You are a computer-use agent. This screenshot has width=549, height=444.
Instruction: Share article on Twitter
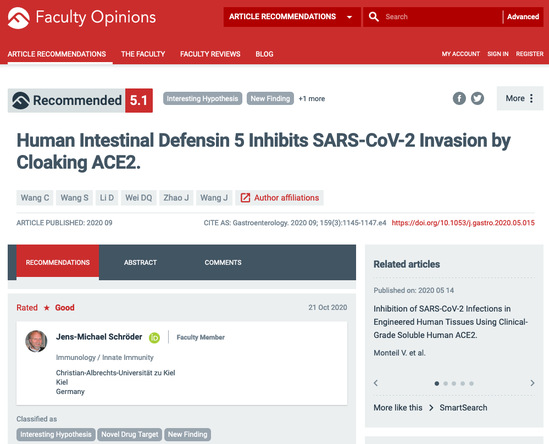click(477, 98)
